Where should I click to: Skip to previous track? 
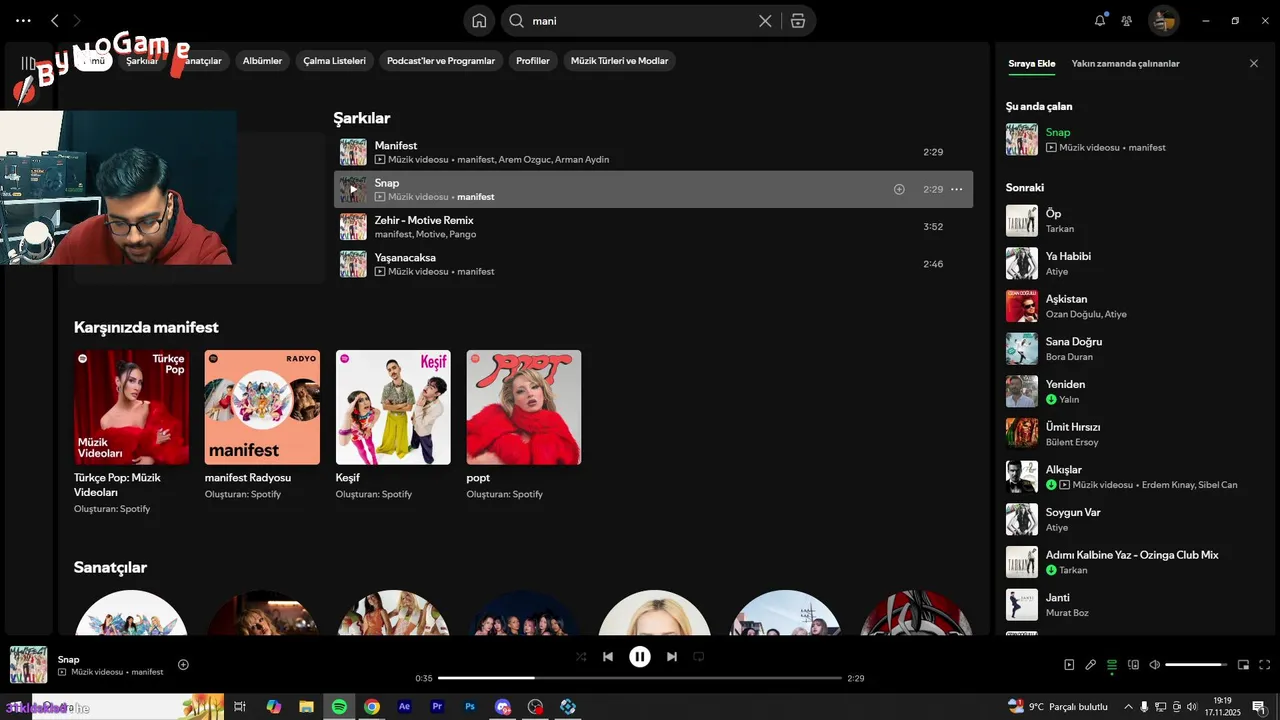click(x=608, y=657)
